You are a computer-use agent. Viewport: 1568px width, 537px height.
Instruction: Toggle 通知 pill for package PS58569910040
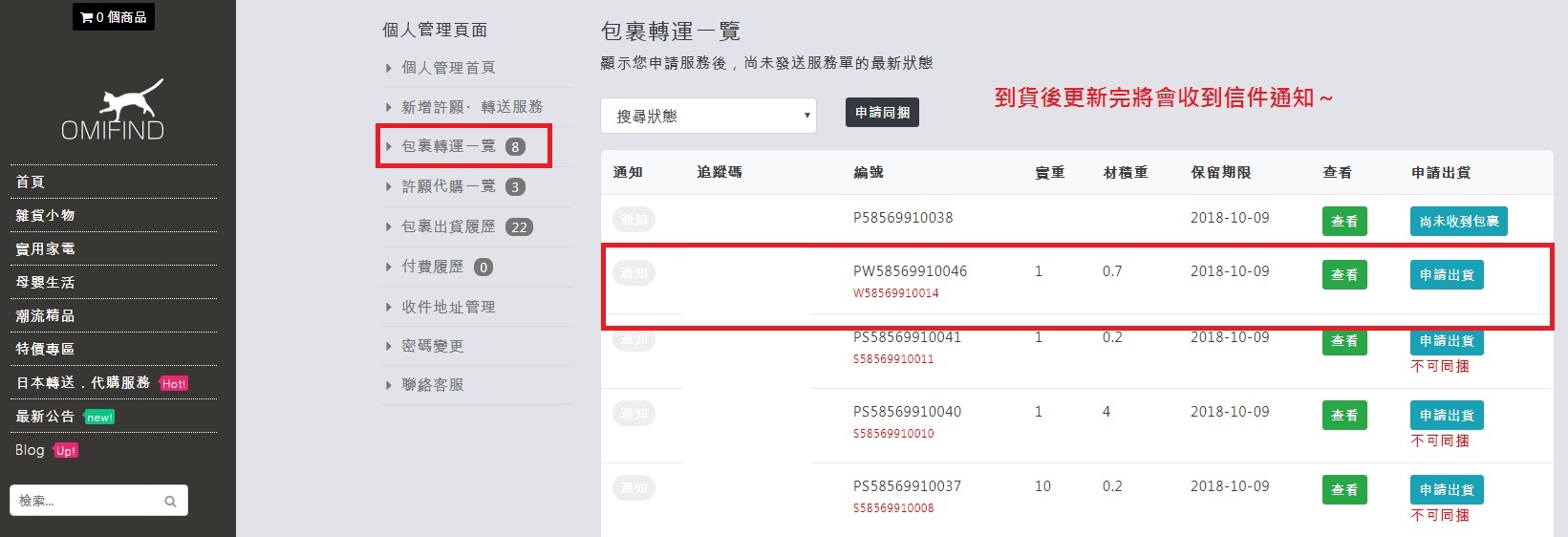coord(634,414)
